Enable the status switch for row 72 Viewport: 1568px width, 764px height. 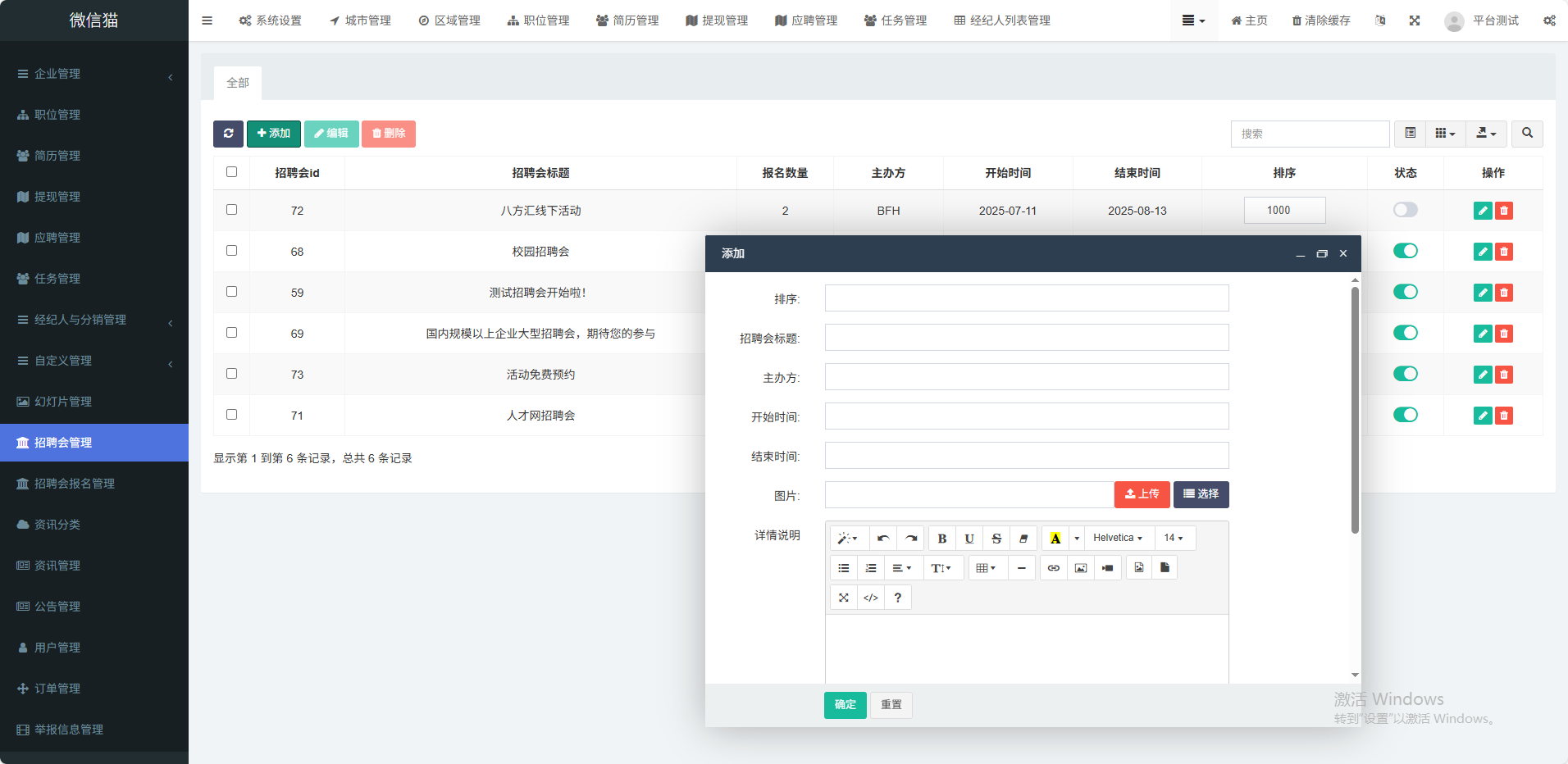(1405, 210)
